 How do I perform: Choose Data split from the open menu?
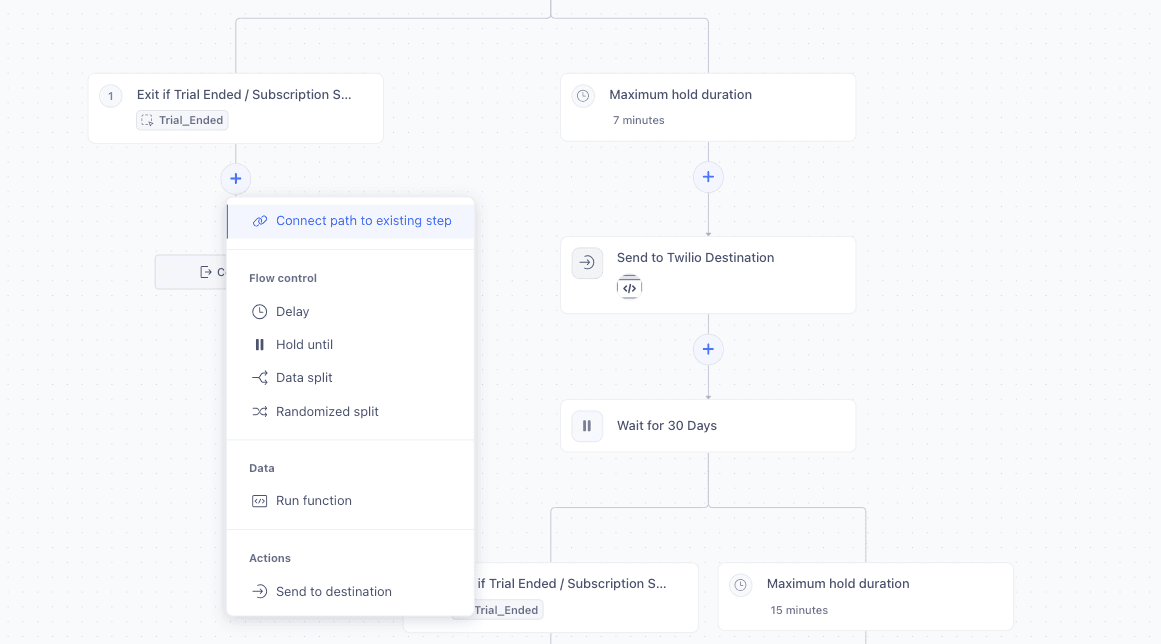[304, 377]
